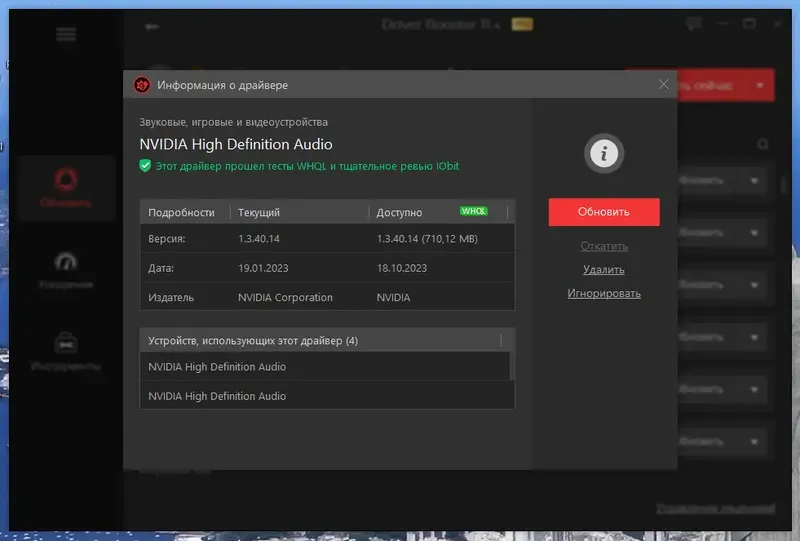Select the Текущий column header
This screenshot has height=541, width=800.
click(x=259, y=212)
